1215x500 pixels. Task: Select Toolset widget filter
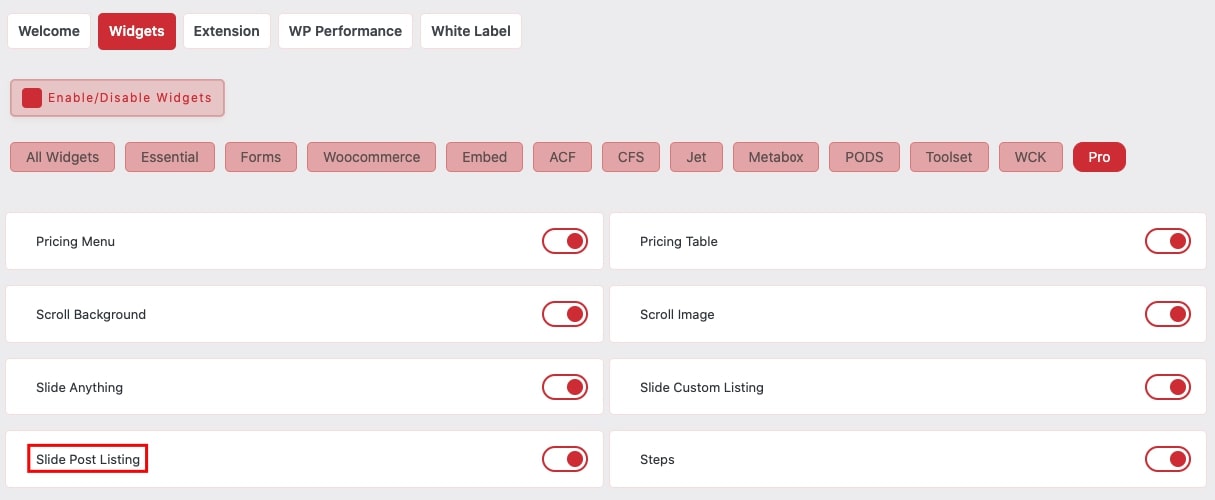click(x=949, y=157)
